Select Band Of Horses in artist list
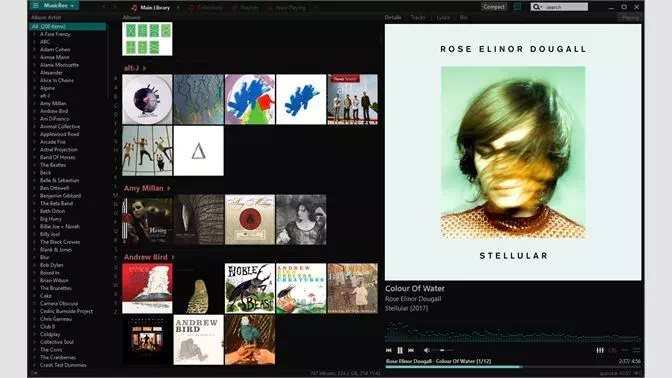672x378 pixels. tap(57, 157)
